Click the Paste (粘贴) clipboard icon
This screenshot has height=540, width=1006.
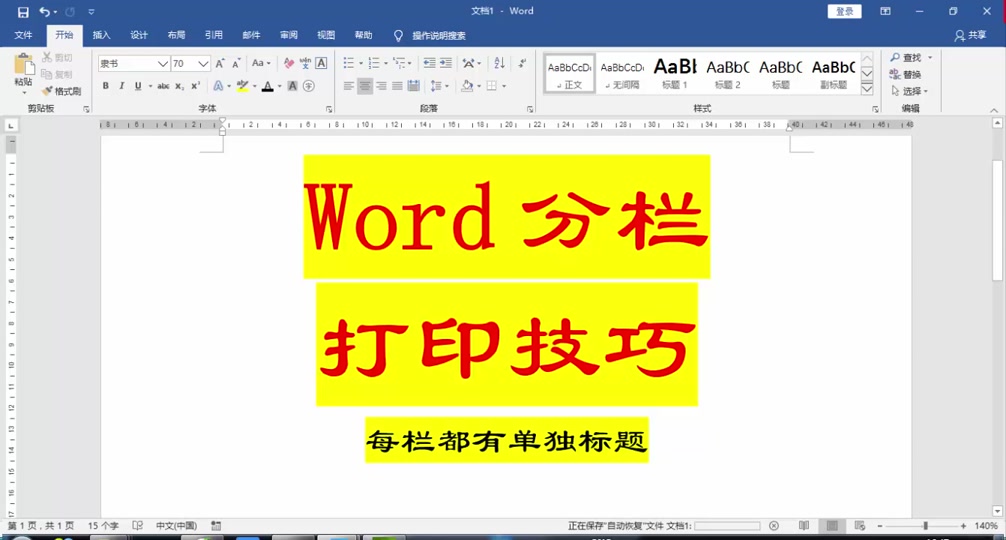click(x=24, y=65)
